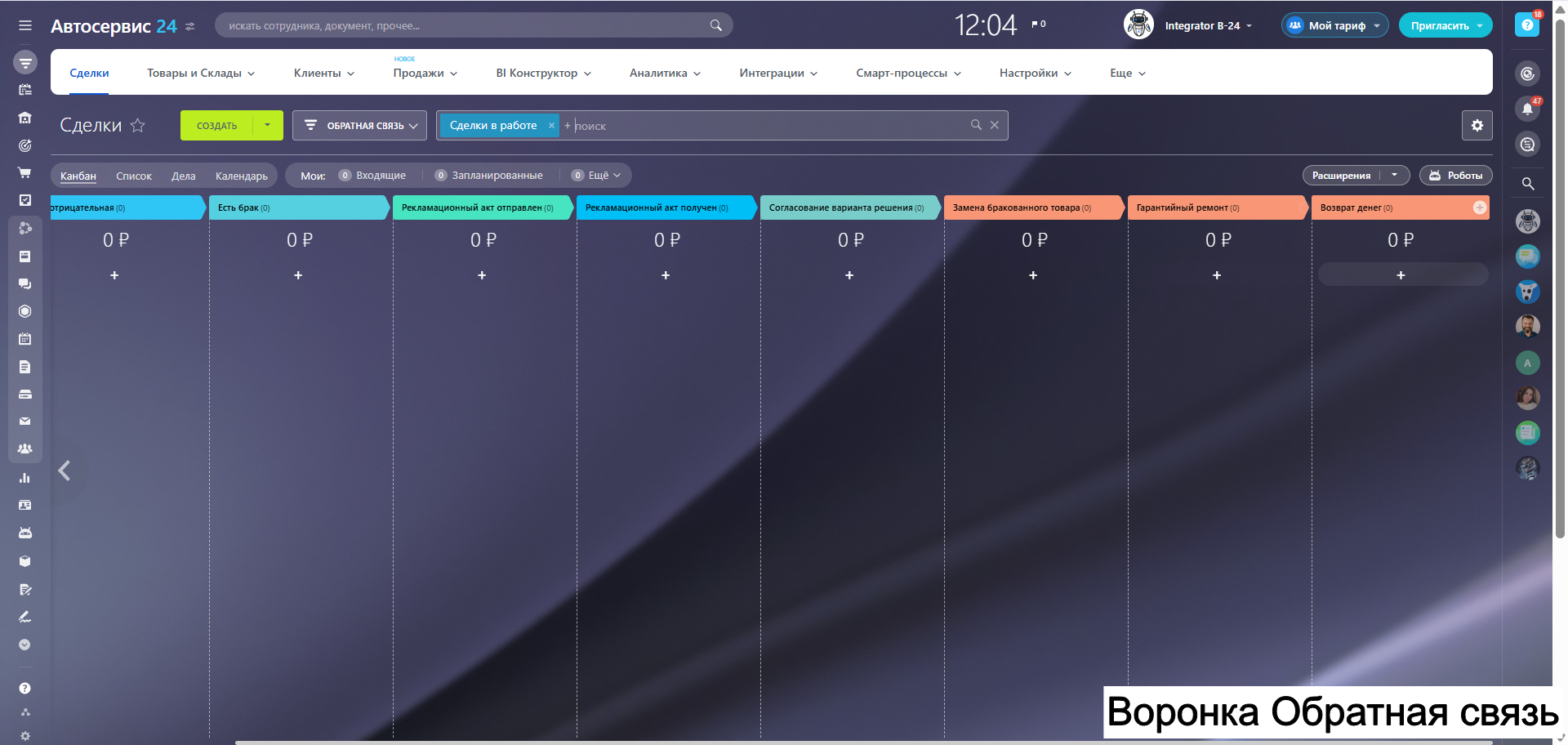Toggle the Запланированные counter filter
Viewport: 1568px width, 745px height.
[x=489, y=176]
